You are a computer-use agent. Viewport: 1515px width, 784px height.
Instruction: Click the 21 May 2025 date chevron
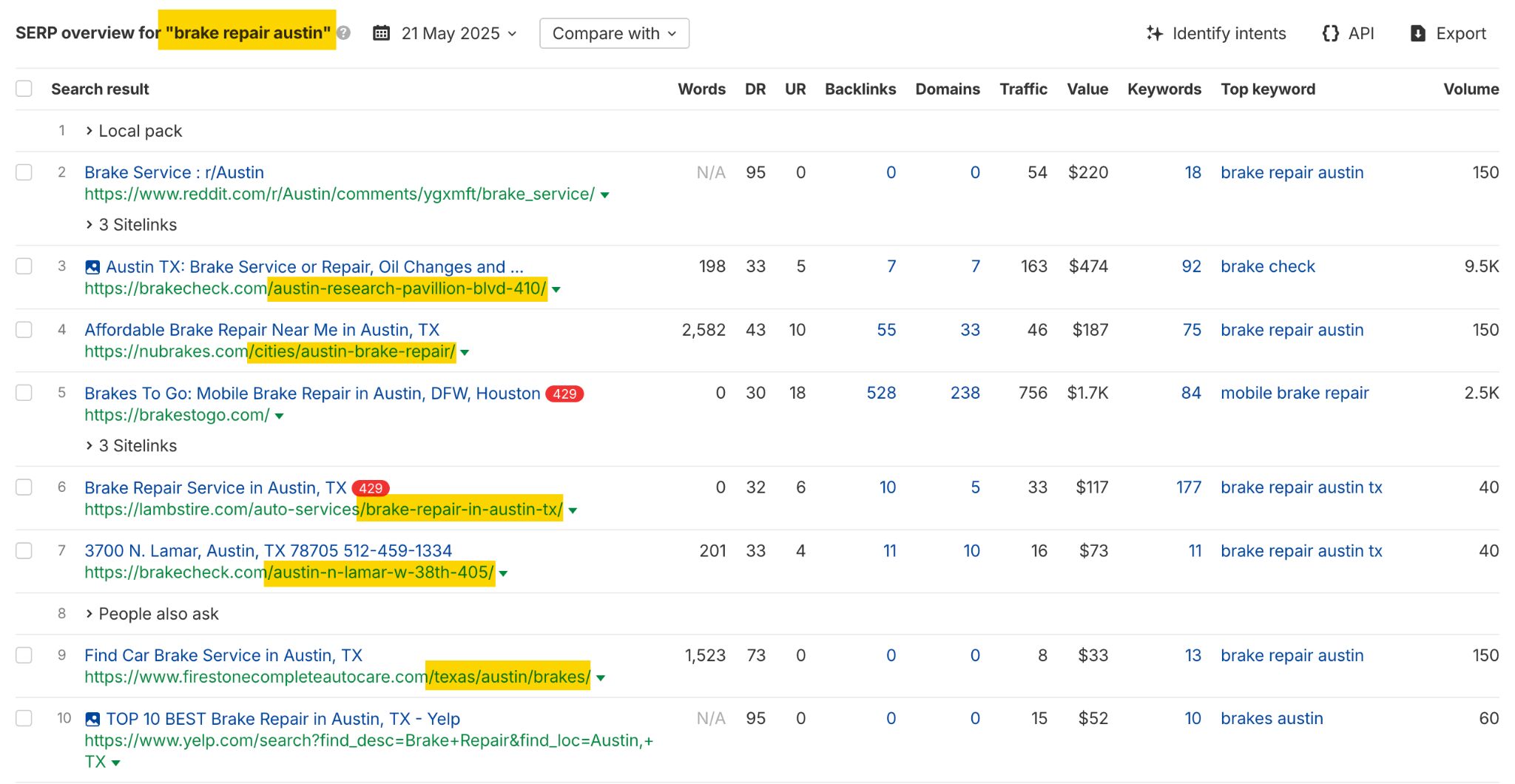tap(510, 33)
